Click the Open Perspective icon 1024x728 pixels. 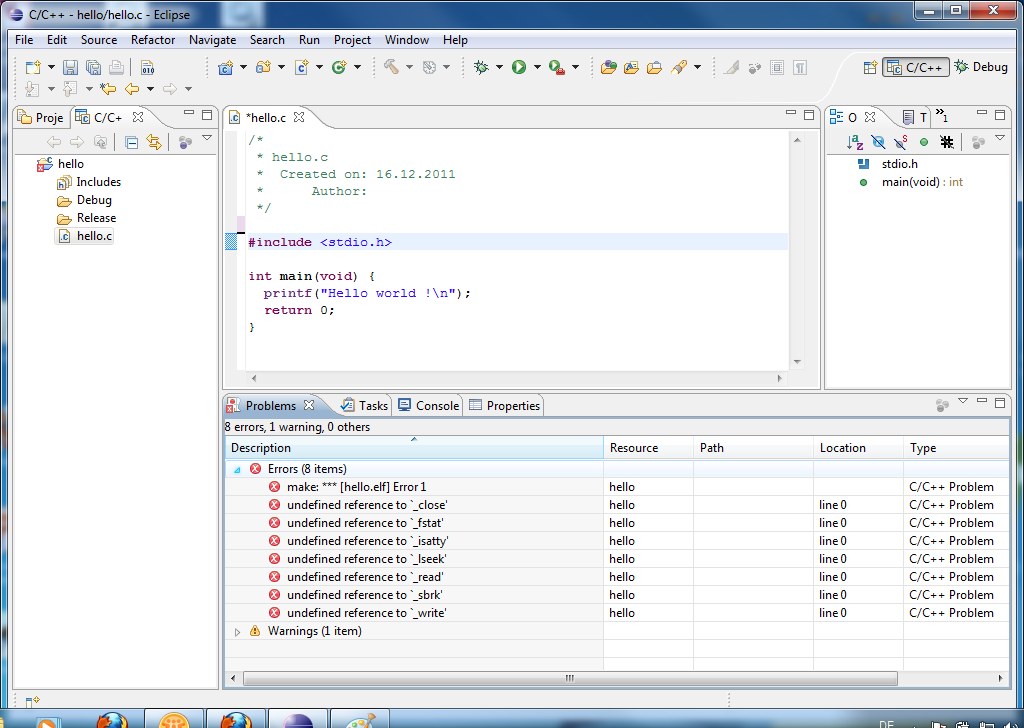pyautogui.click(x=870, y=67)
